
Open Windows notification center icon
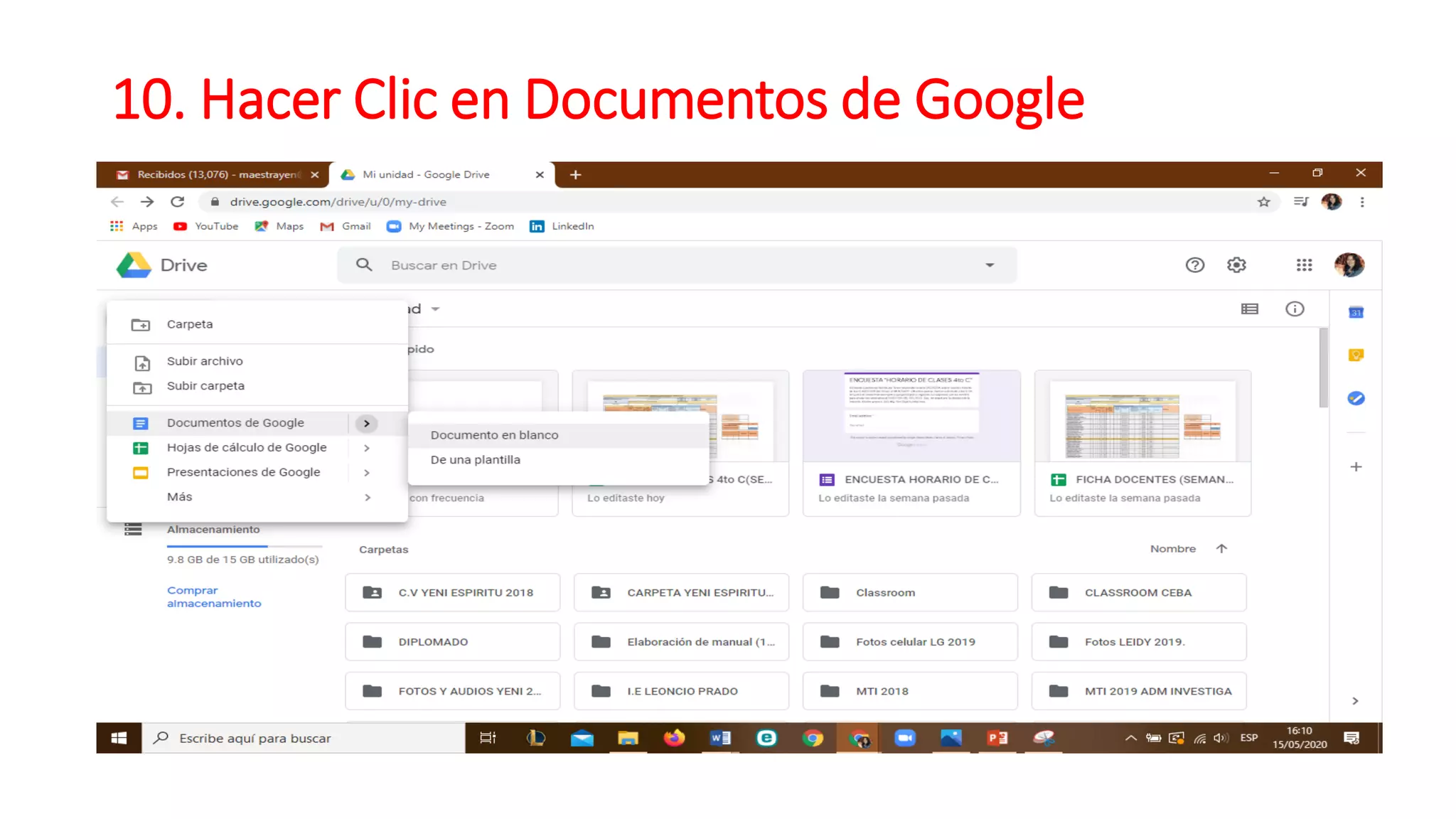click(1351, 738)
